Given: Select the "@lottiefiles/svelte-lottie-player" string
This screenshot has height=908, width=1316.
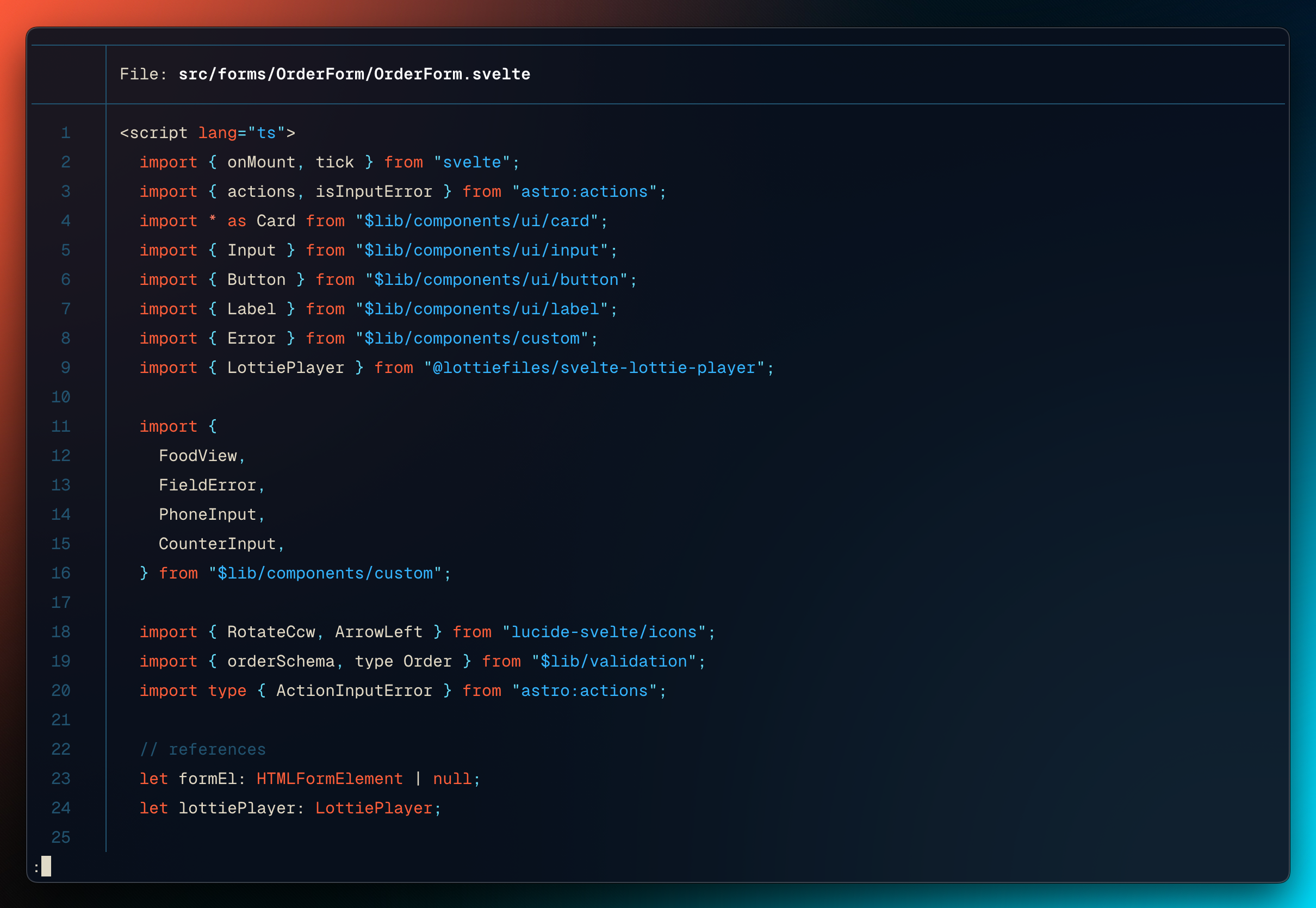Looking at the screenshot, I should (x=594, y=368).
